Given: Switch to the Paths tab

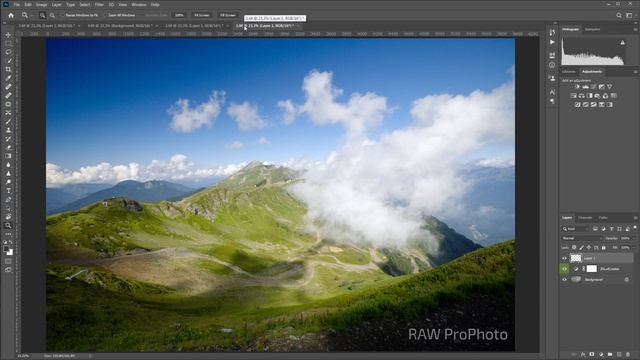Looking at the screenshot, I should point(603,218).
